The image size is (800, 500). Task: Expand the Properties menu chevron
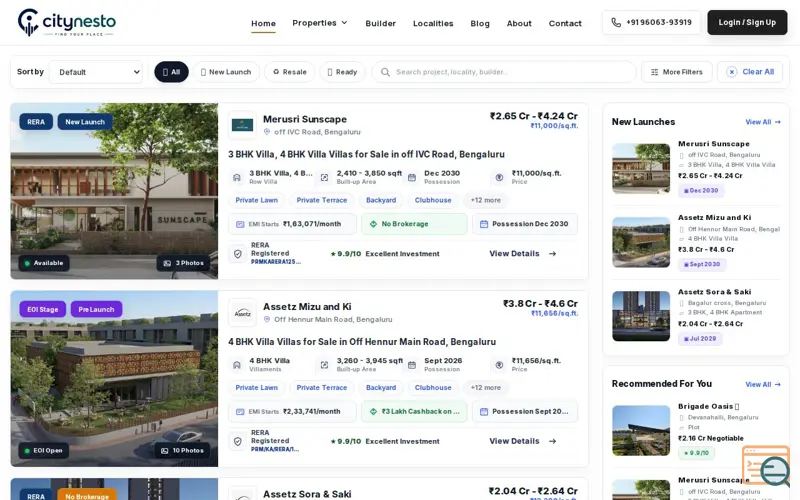[x=344, y=22]
